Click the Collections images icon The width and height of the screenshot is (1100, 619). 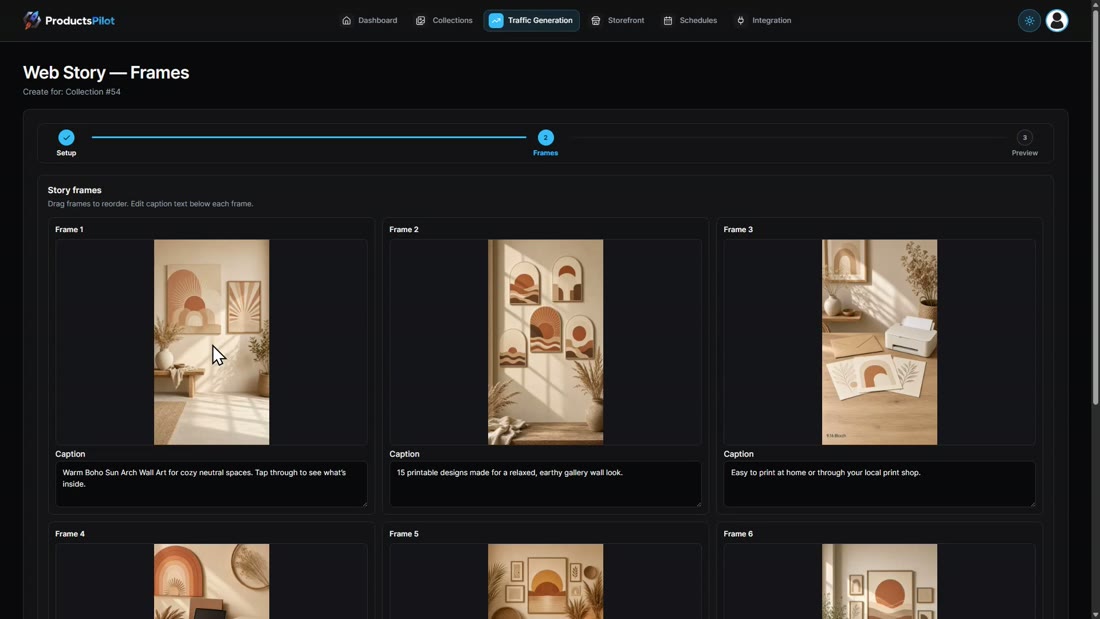[420, 20]
